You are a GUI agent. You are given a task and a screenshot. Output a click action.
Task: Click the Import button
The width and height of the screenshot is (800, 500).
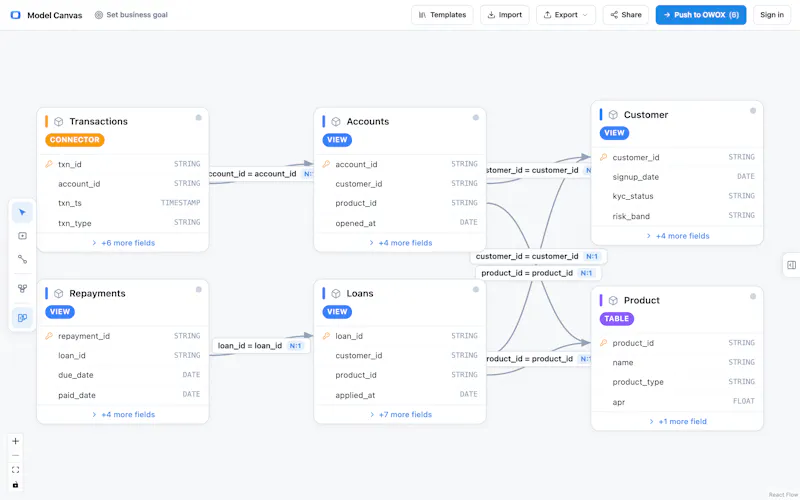pyautogui.click(x=505, y=15)
